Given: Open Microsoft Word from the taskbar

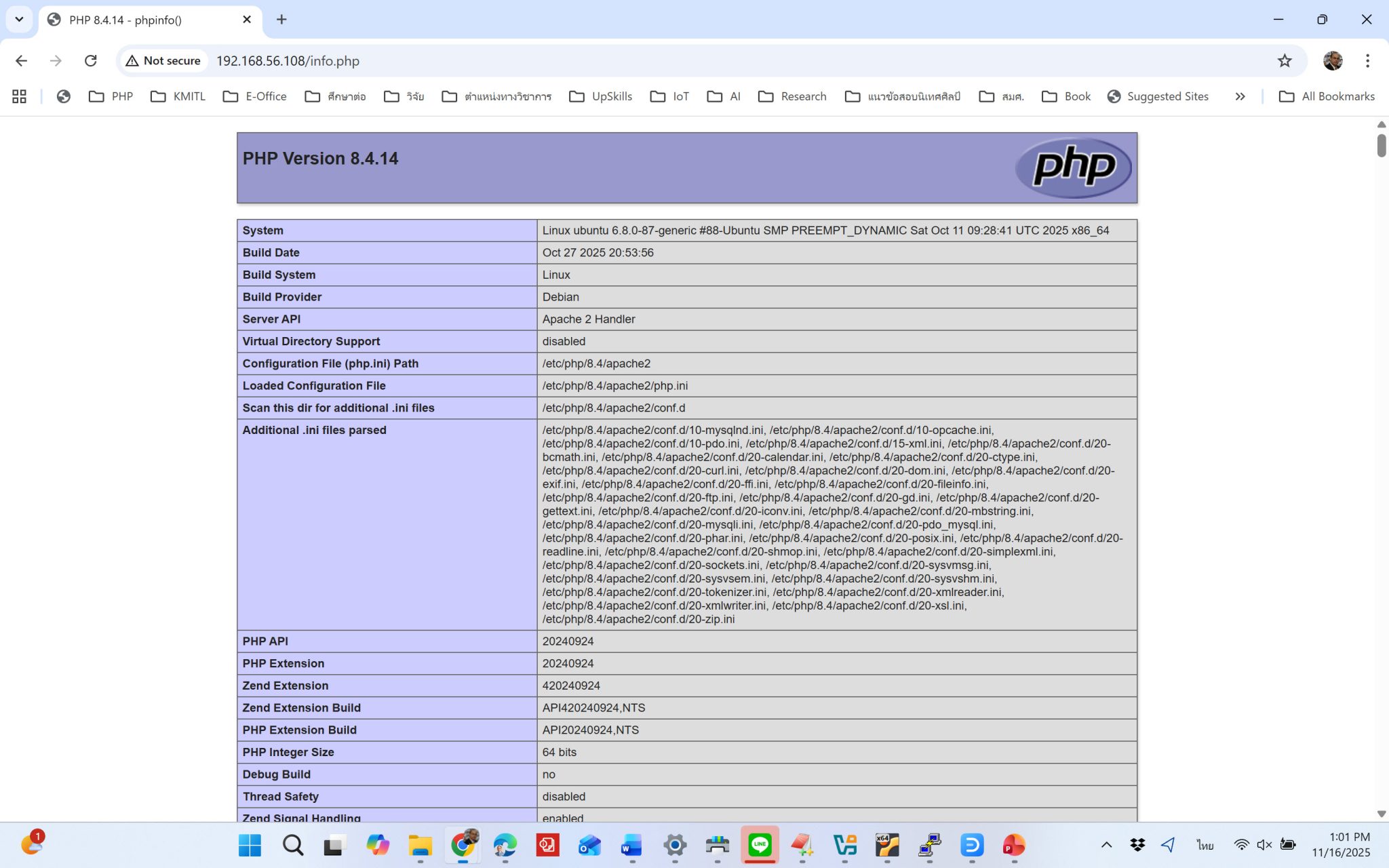Looking at the screenshot, I should pyautogui.click(x=631, y=845).
